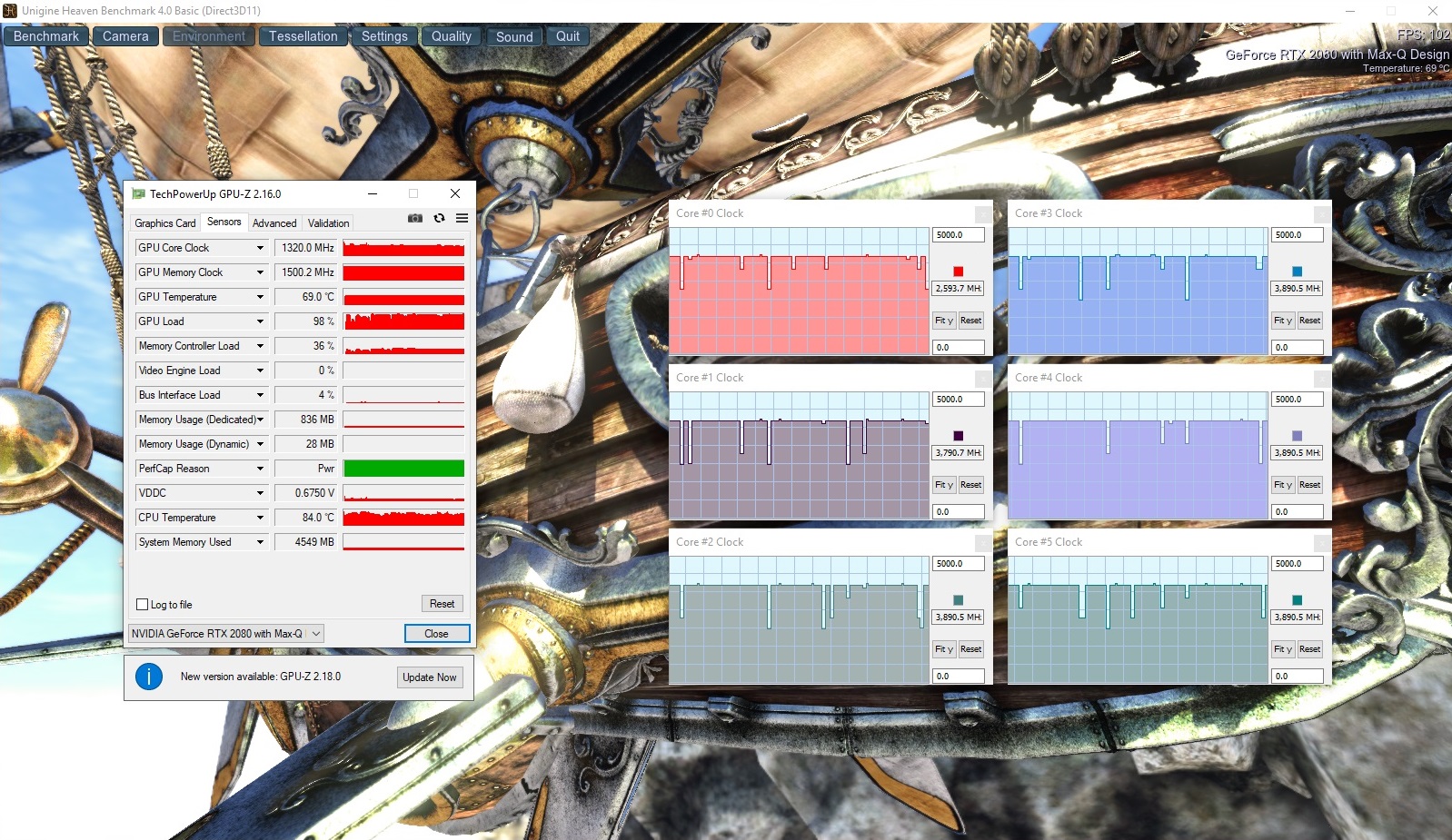Click the 5000.0 max field of Core #1
1452x840 pixels.
(x=958, y=400)
